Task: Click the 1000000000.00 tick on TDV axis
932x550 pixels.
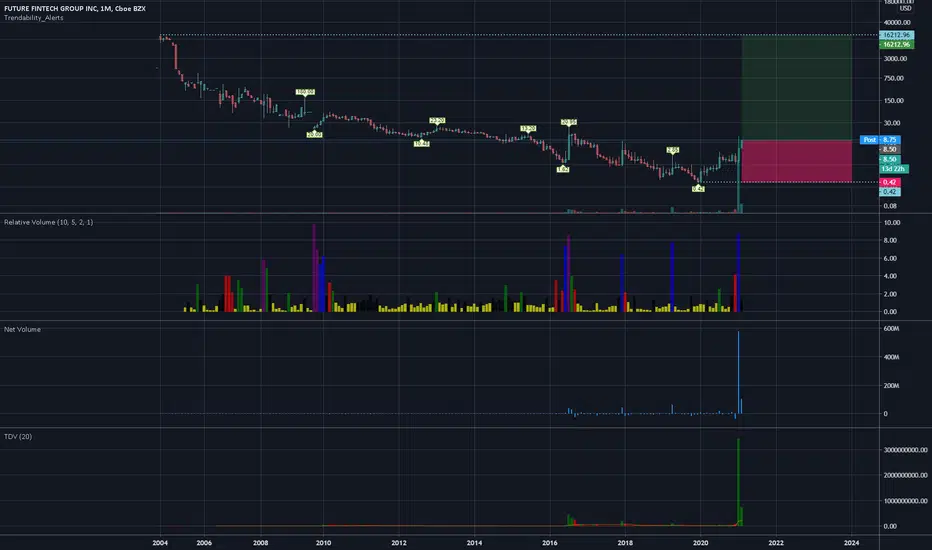Action: pyautogui.click(x=905, y=501)
